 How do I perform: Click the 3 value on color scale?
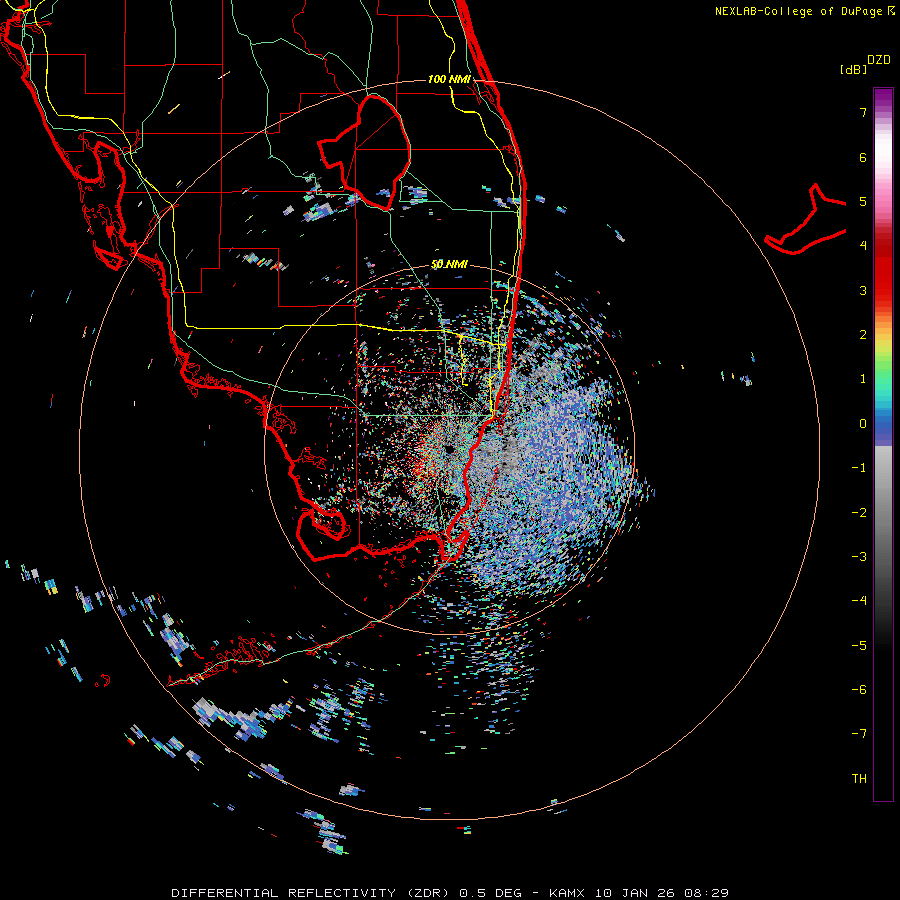pos(863,290)
